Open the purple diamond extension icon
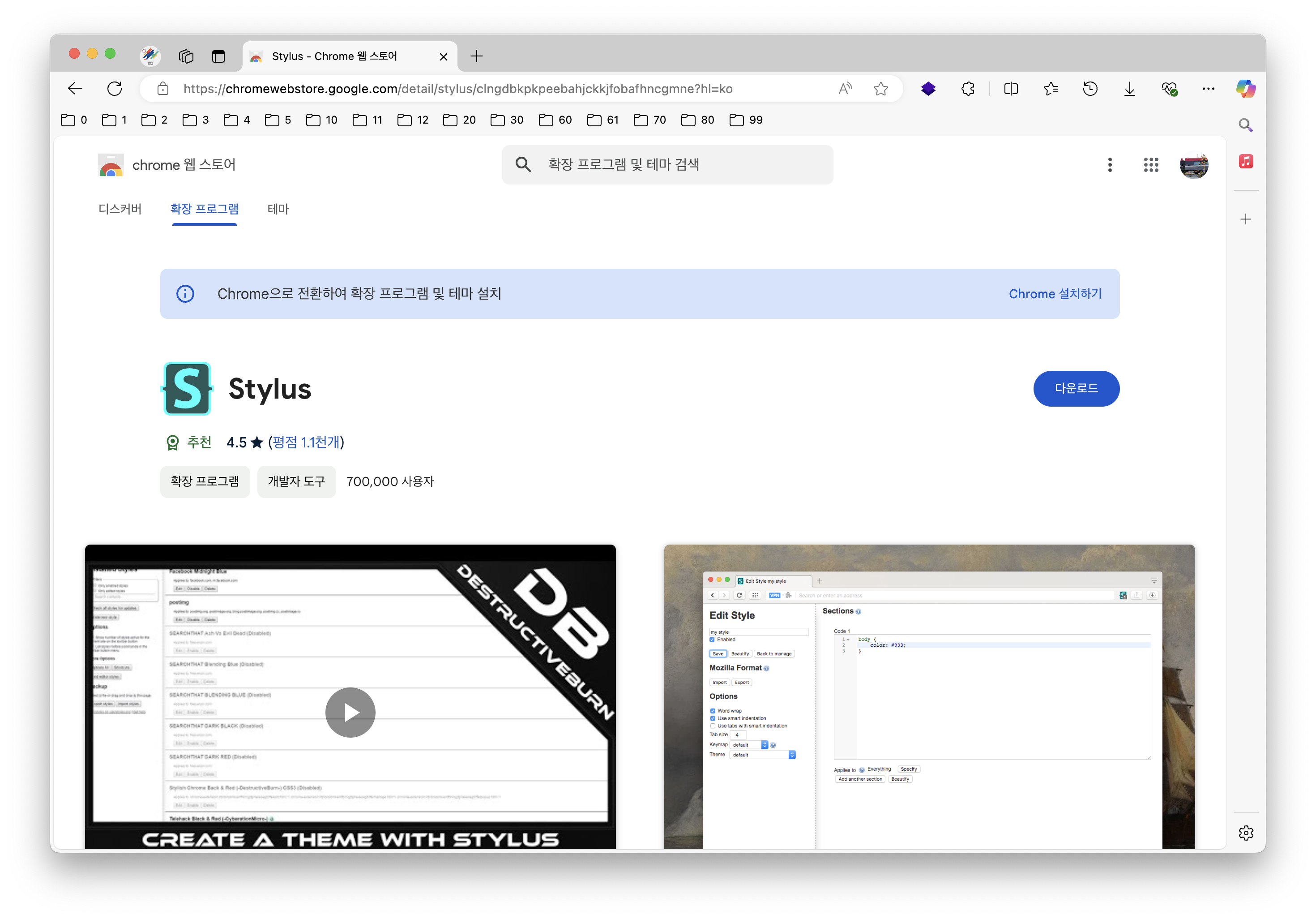 pos(928,89)
